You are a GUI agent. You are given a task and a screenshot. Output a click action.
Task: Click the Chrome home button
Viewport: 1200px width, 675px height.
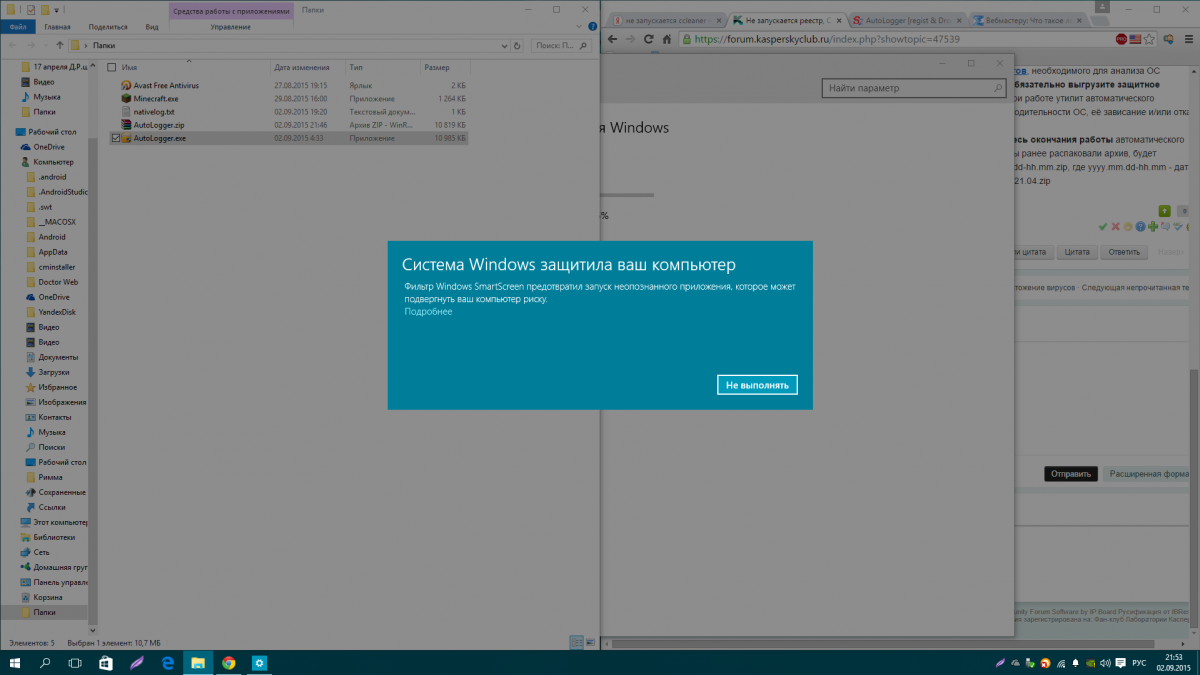click(667, 39)
